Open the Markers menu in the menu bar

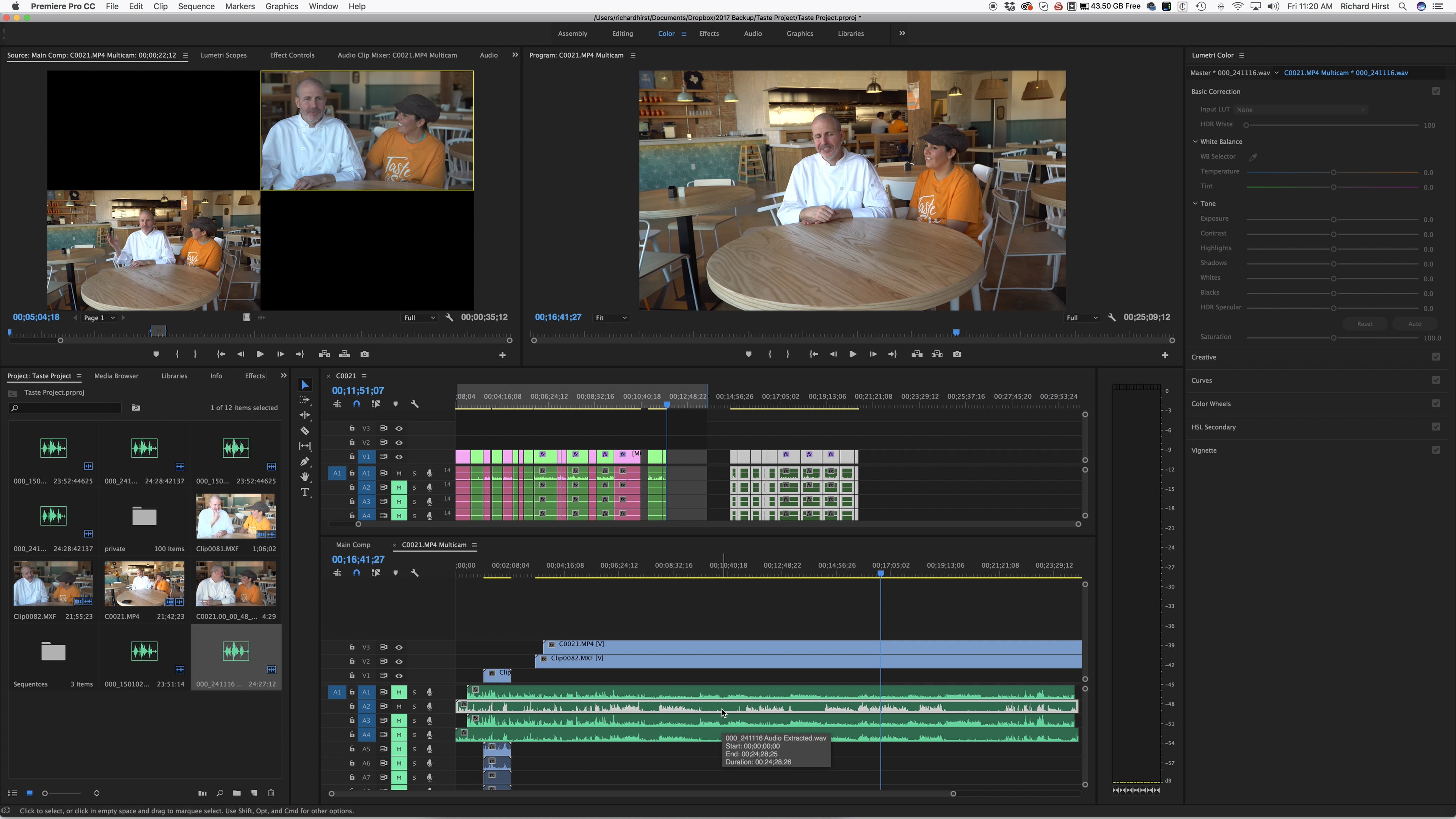point(240,6)
